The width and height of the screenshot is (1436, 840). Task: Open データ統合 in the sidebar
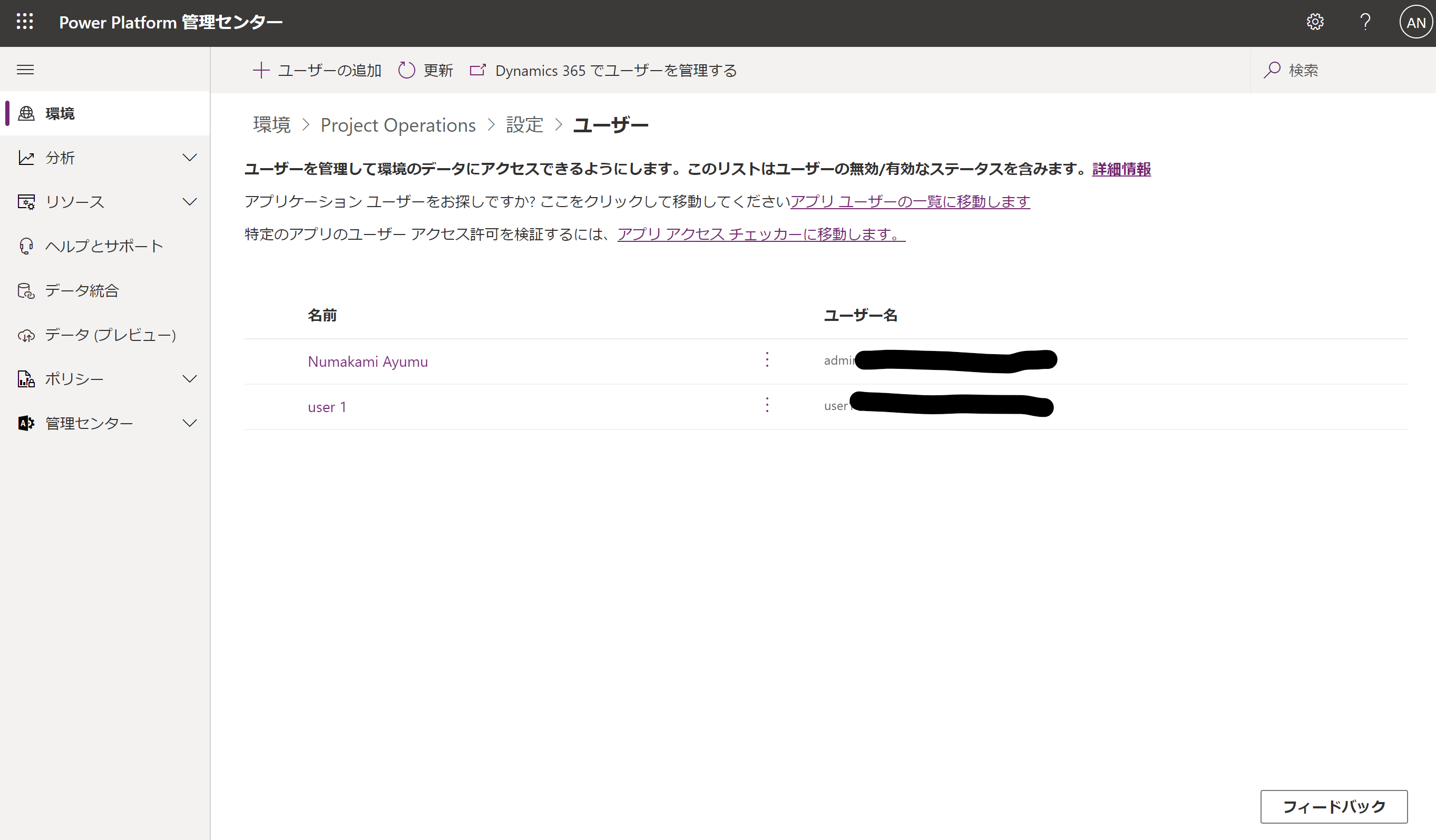coord(105,291)
